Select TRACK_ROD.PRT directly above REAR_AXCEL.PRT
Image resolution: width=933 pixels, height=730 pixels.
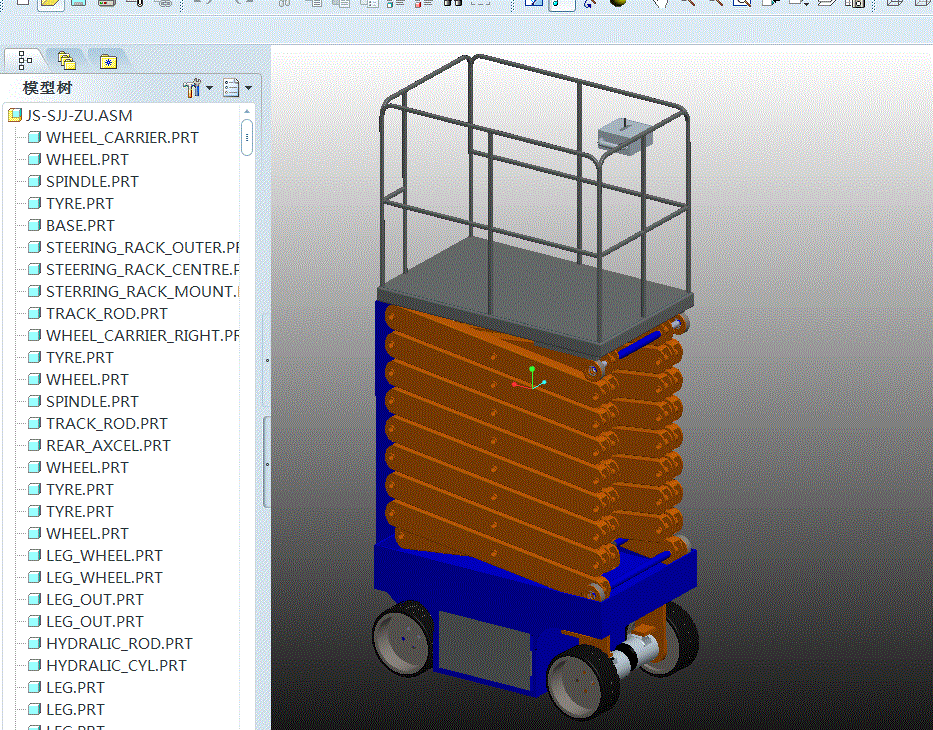pyautogui.click(x=98, y=424)
